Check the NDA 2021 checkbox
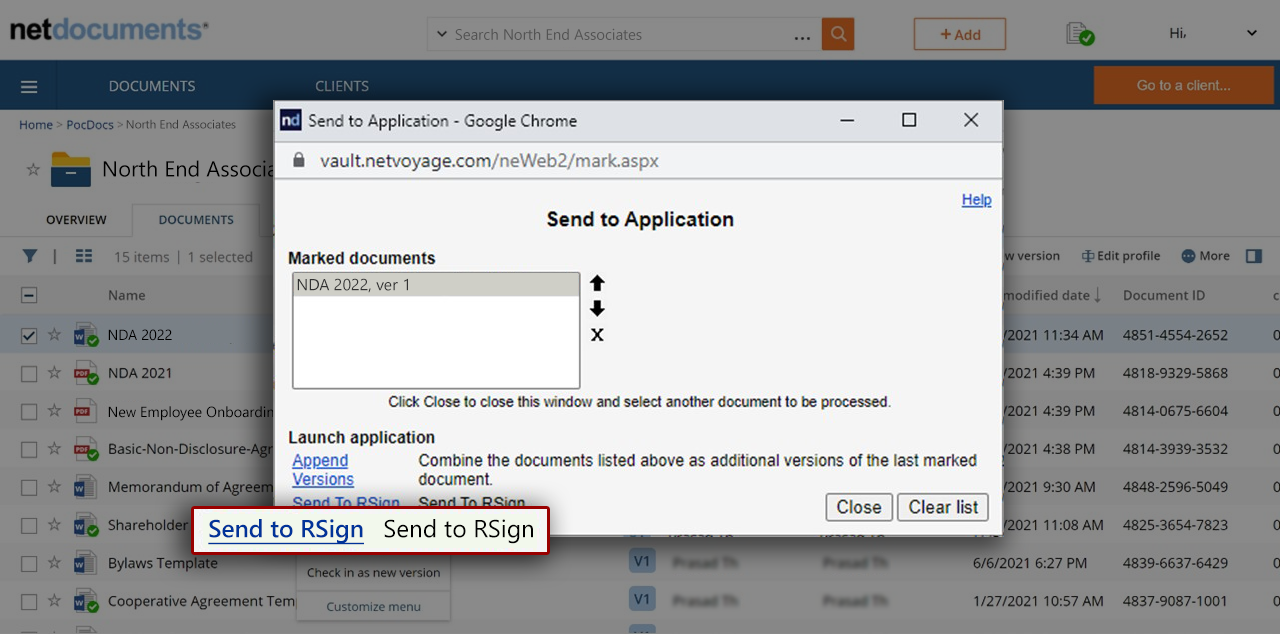The image size is (1280, 634). tap(29, 373)
